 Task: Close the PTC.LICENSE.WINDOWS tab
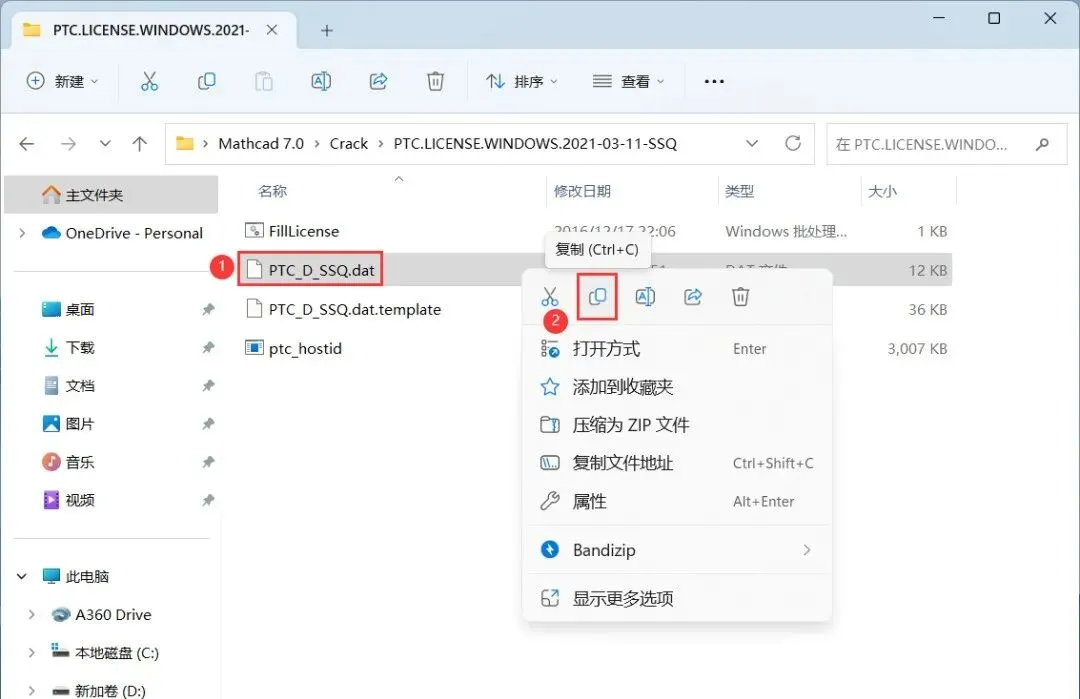(x=272, y=30)
